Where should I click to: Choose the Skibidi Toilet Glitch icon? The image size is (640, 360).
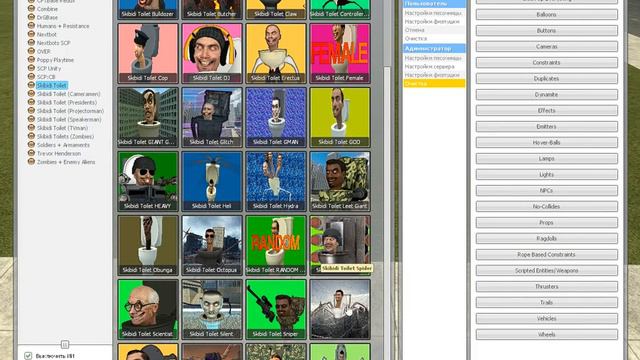click(212, 117)
